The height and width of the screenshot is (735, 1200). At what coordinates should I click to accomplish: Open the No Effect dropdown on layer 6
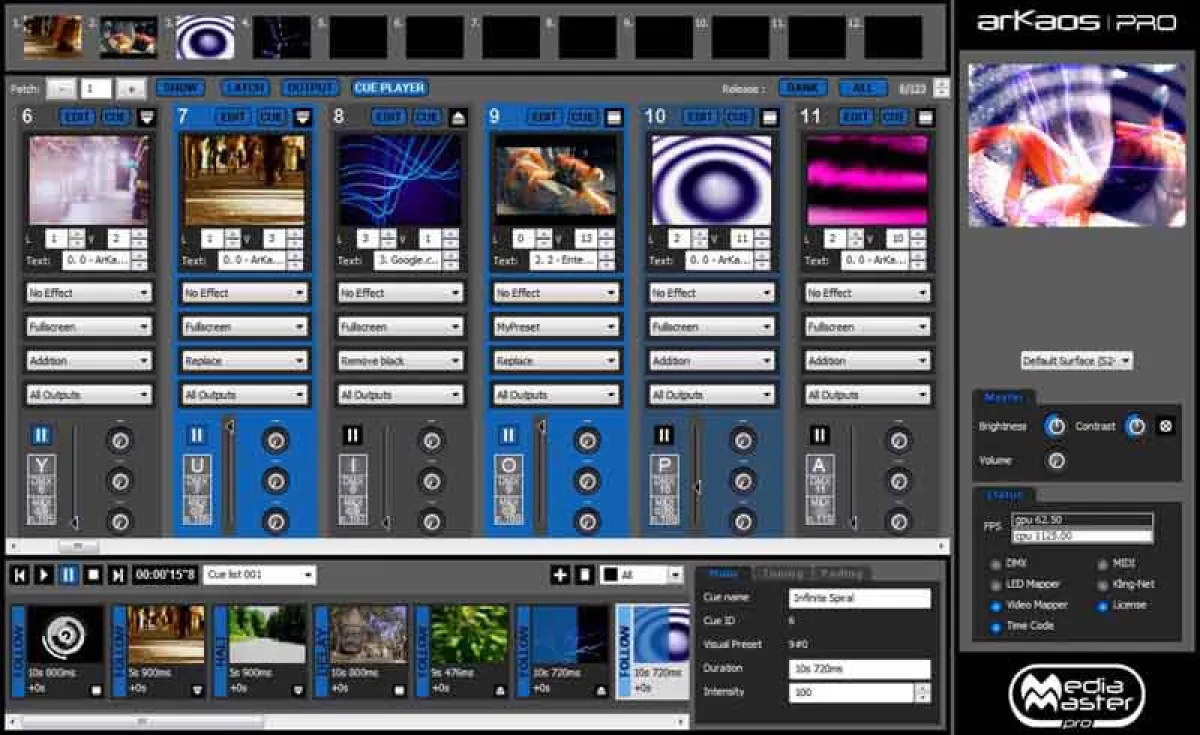point(88,292)
